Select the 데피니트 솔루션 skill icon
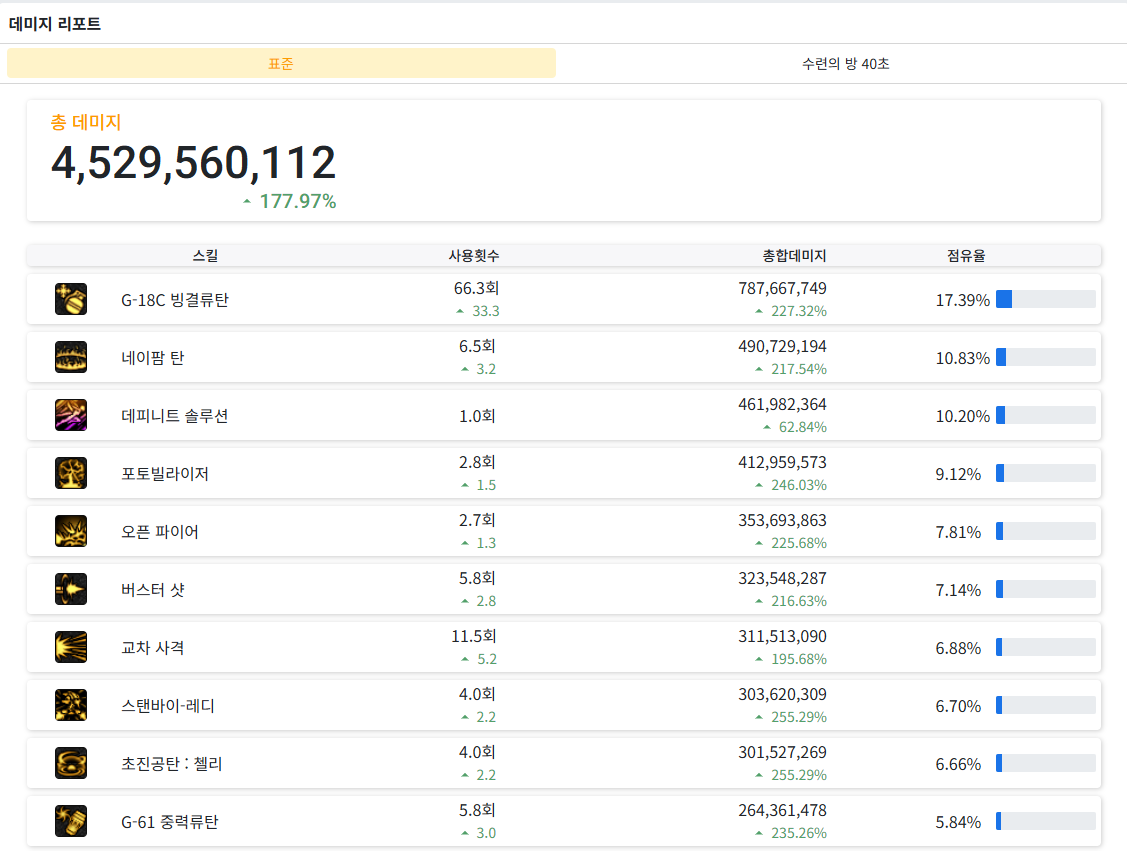Image resolution: width=1127 pixels, height=851 pixels. coord(71,415)
